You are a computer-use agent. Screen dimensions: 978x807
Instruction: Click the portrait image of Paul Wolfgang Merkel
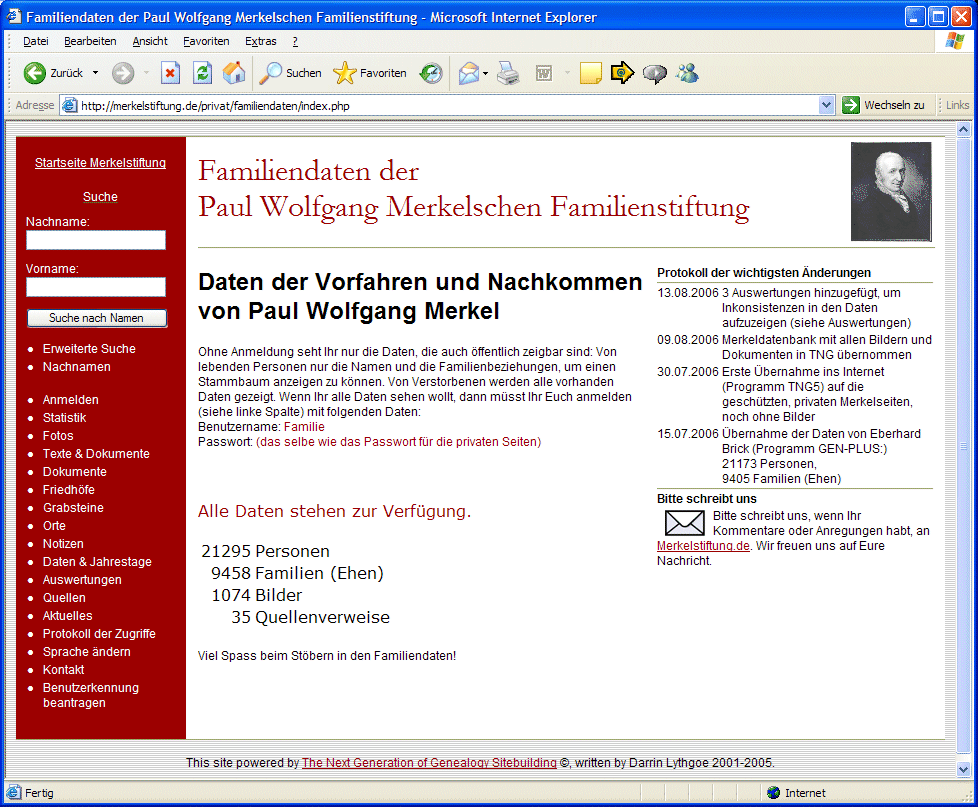(x=891, y=191)
